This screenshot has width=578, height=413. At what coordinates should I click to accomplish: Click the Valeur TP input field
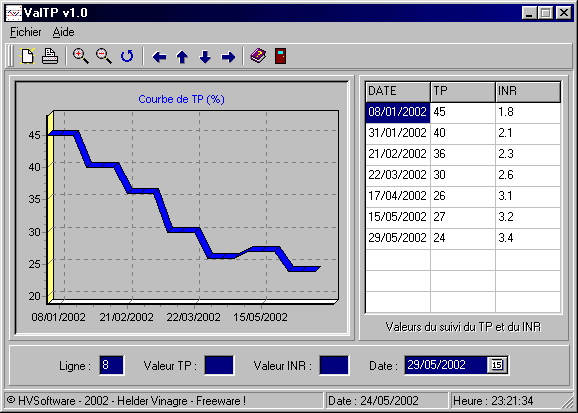point(219,365)
